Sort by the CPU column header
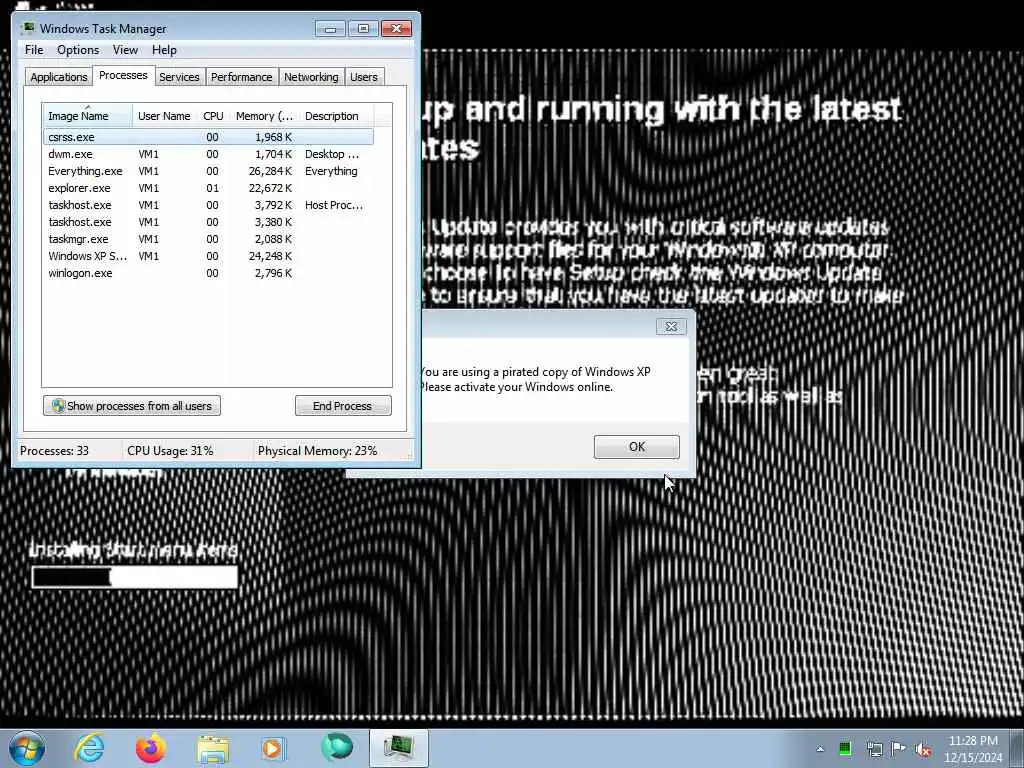This screenshot has height=768, width=1024. pyautogui.click(x=213, y=116)
